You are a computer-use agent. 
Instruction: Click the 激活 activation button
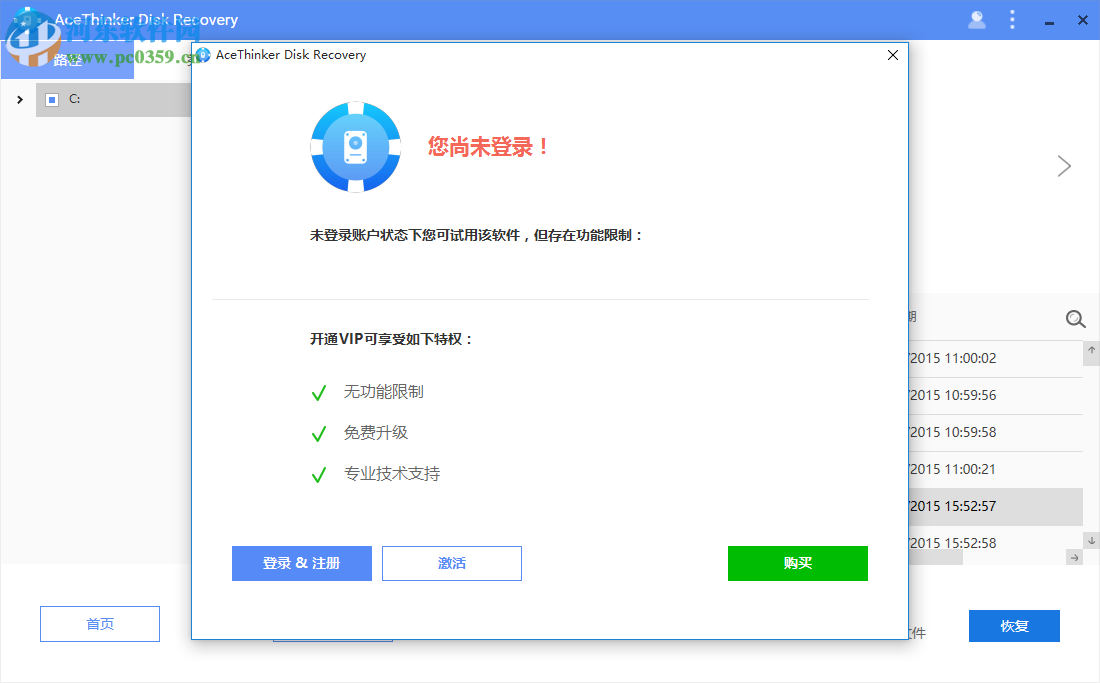click(451, 563)
